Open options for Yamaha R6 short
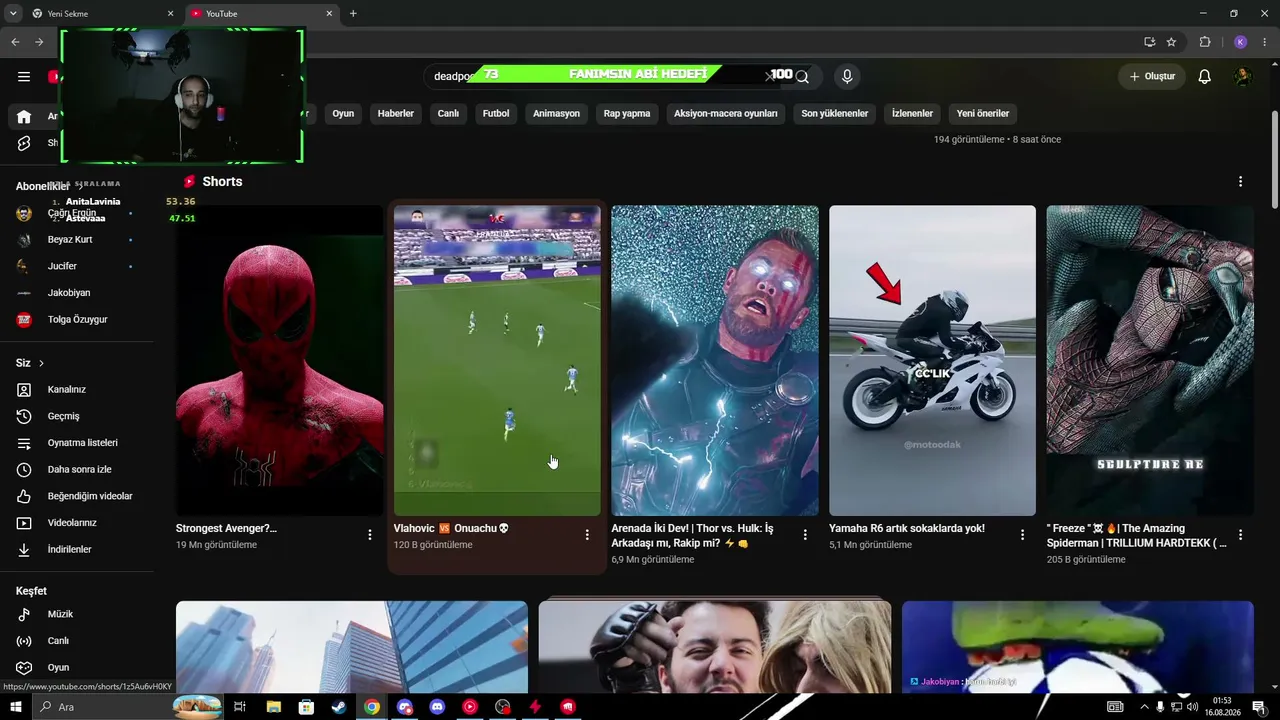This screenshot has width=1280, height=720. pos(1022,535)
